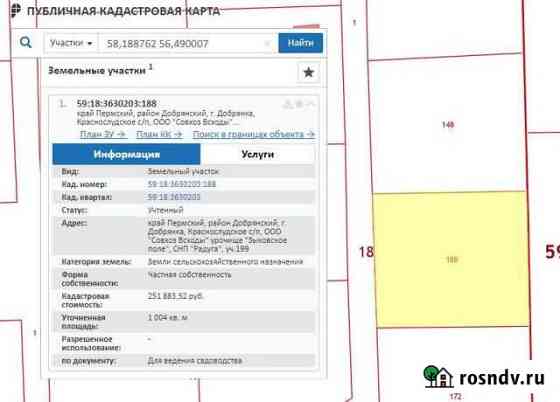
Task: Click "Земли сельскохозяйственного назначения" category value
Action: (x=225, y=262)
